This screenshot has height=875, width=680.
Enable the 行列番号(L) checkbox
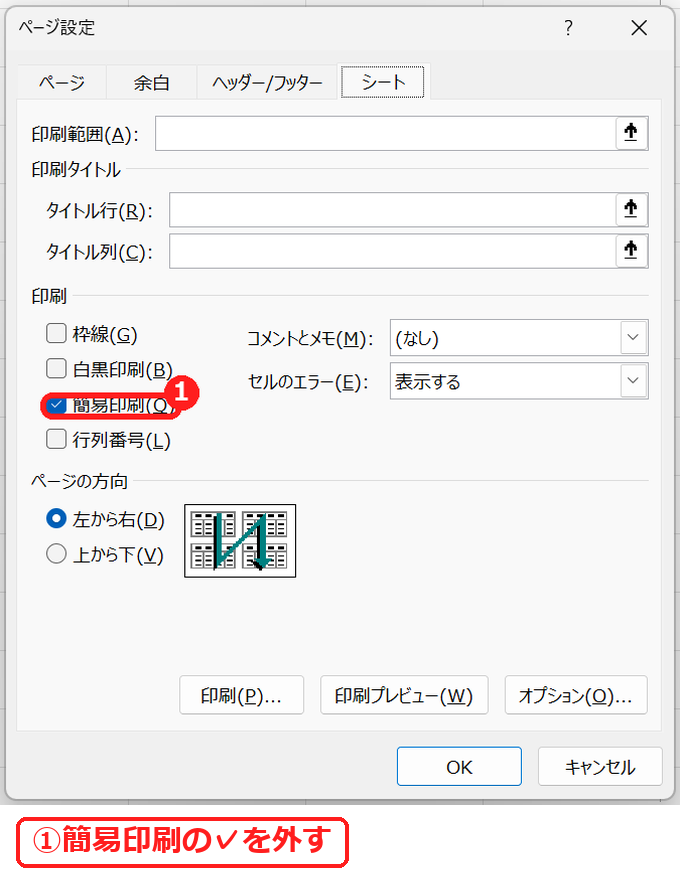click(56, 440)
